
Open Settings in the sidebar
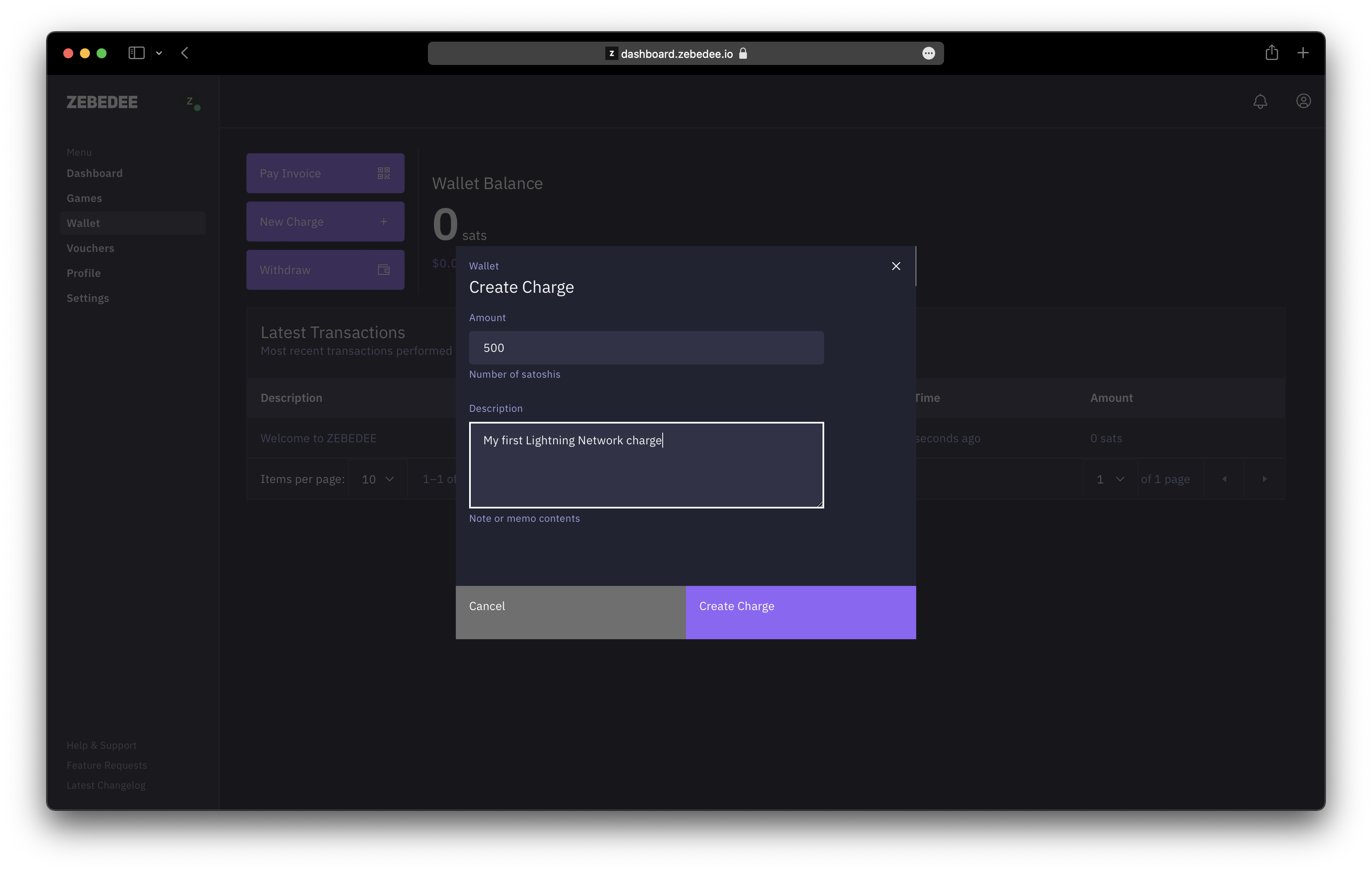pos(88,298)
